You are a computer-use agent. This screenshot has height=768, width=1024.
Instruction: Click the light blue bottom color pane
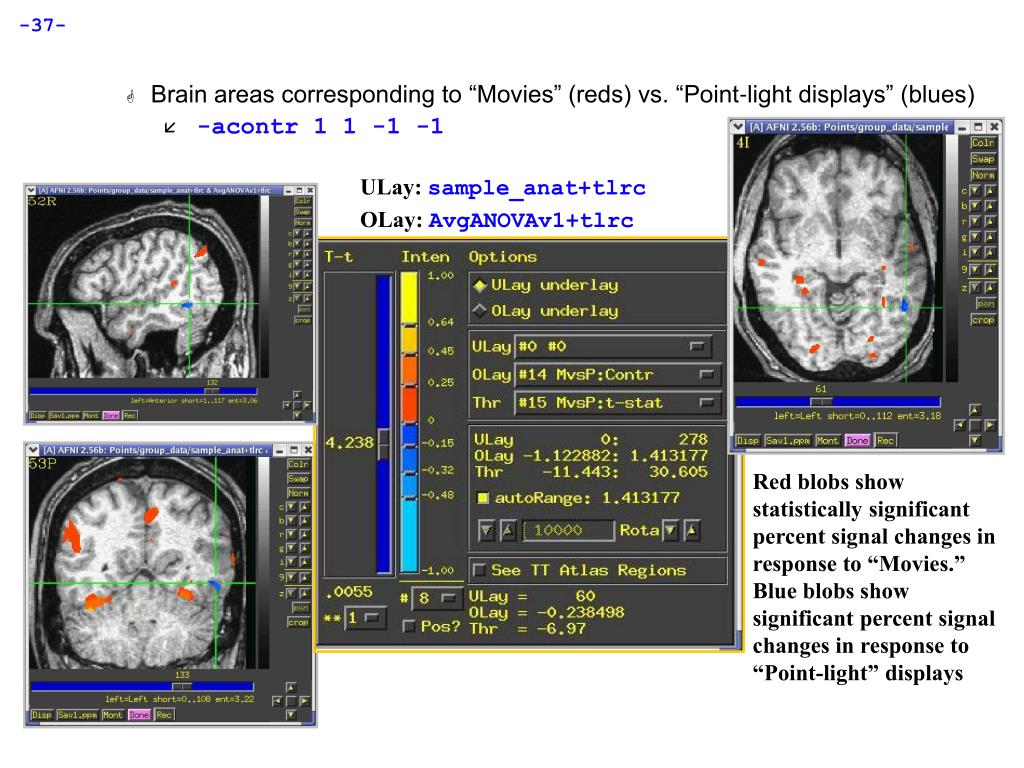click(x=409, y=536)
